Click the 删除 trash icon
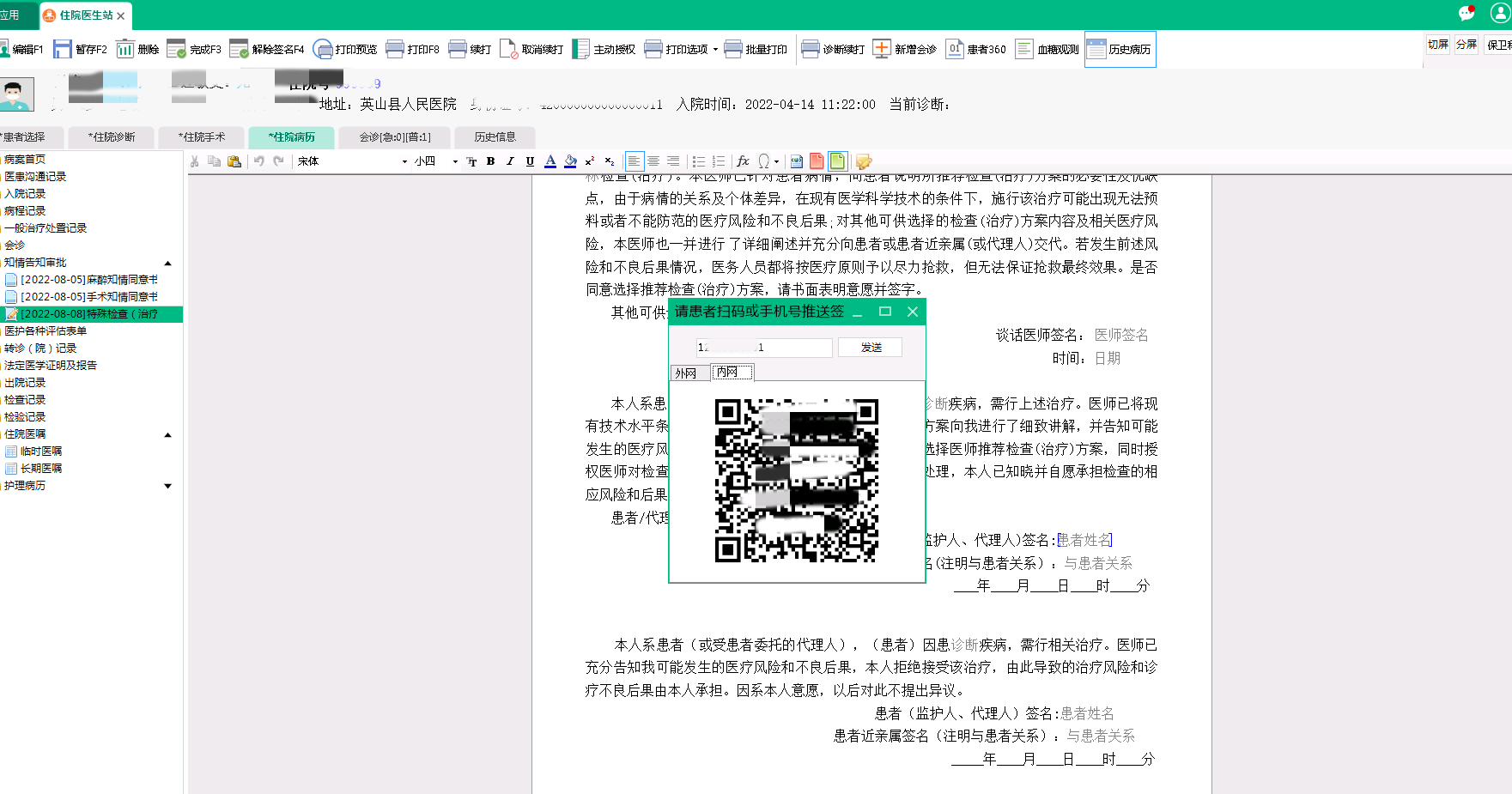Screen dimensions: 1512x794 pyautogui.click(x=124, y=49)
